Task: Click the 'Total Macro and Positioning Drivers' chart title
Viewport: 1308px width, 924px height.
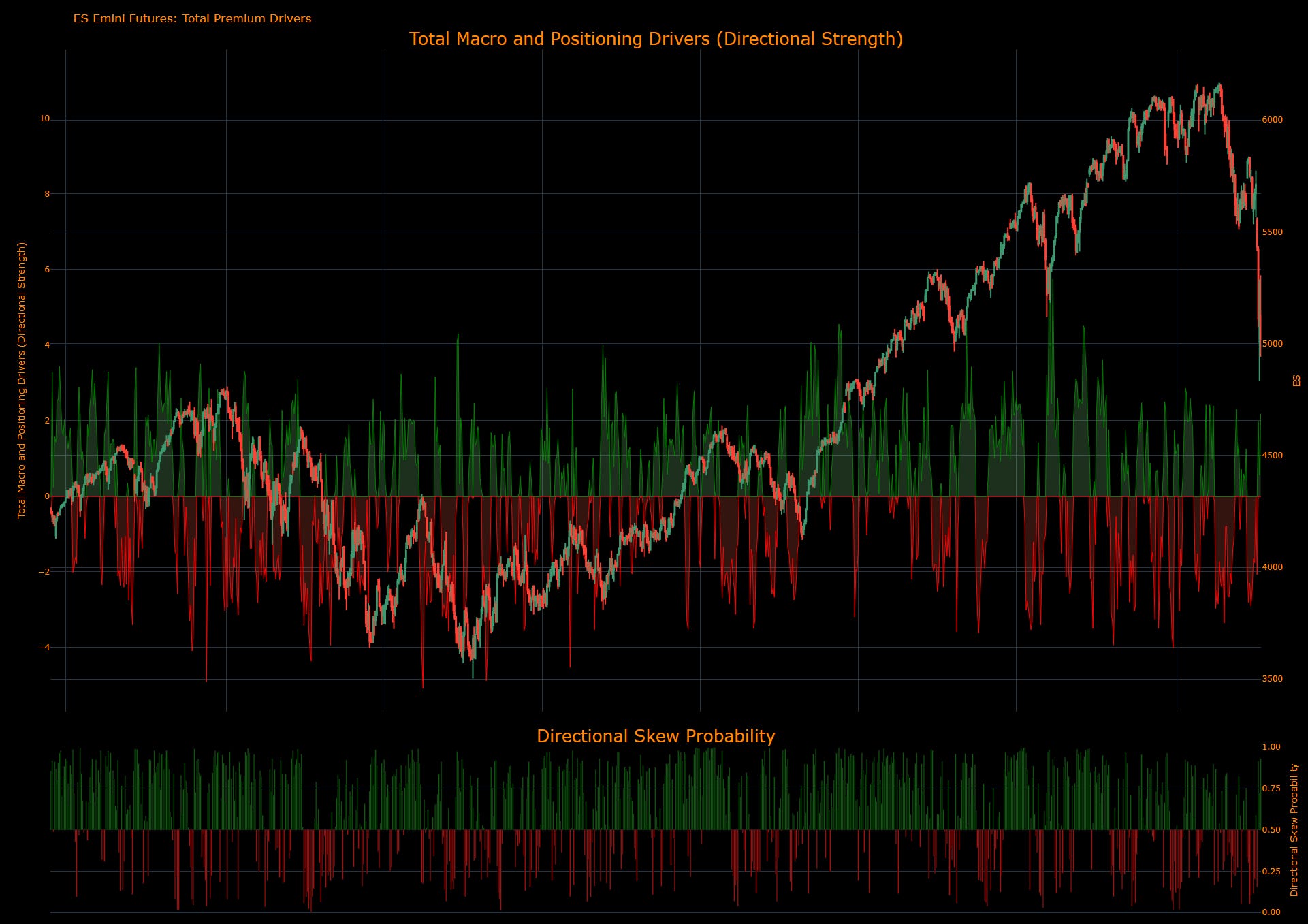Action: pos(655,39)
